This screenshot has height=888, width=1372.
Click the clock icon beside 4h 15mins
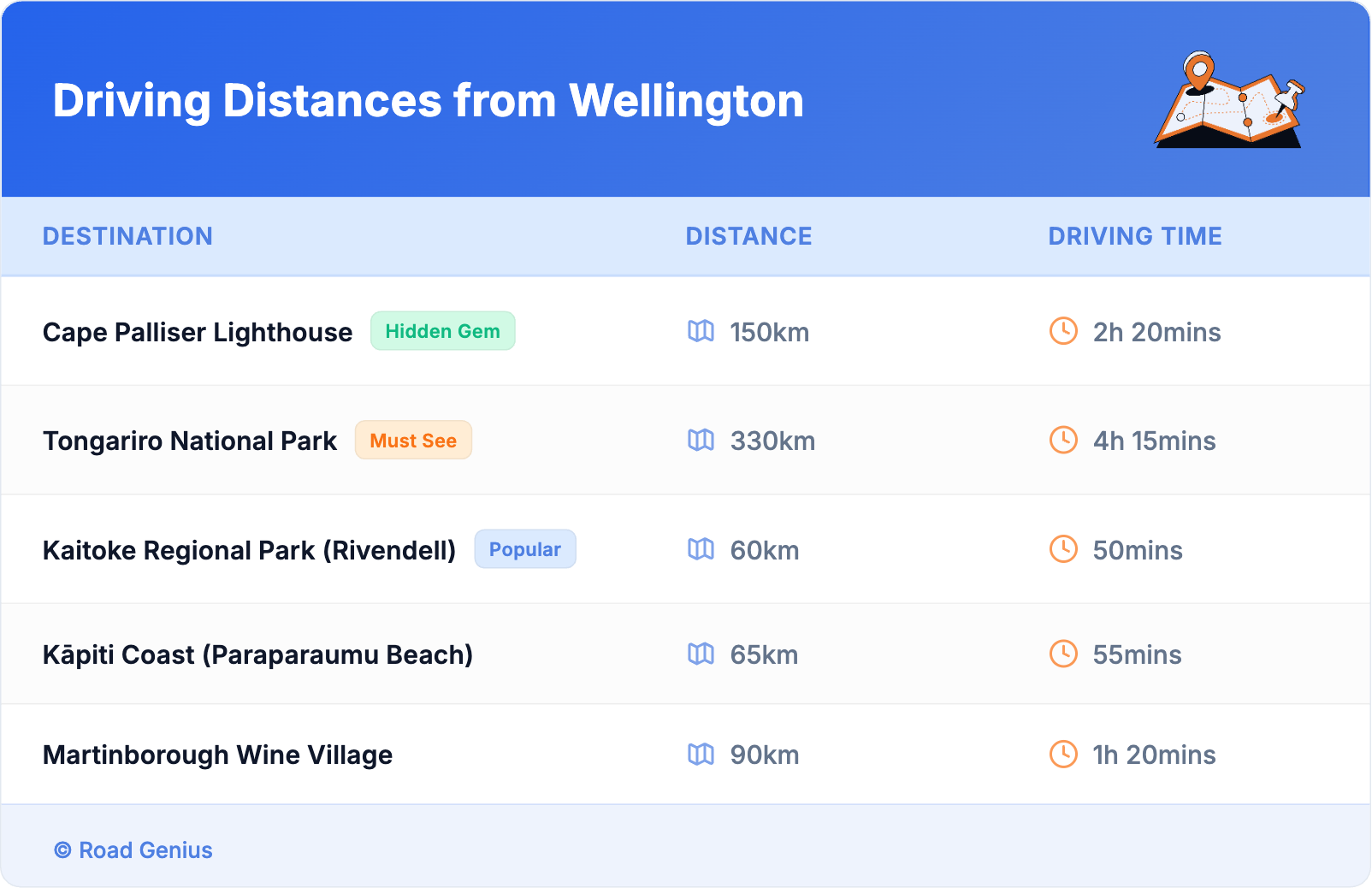pos(1063,441)
